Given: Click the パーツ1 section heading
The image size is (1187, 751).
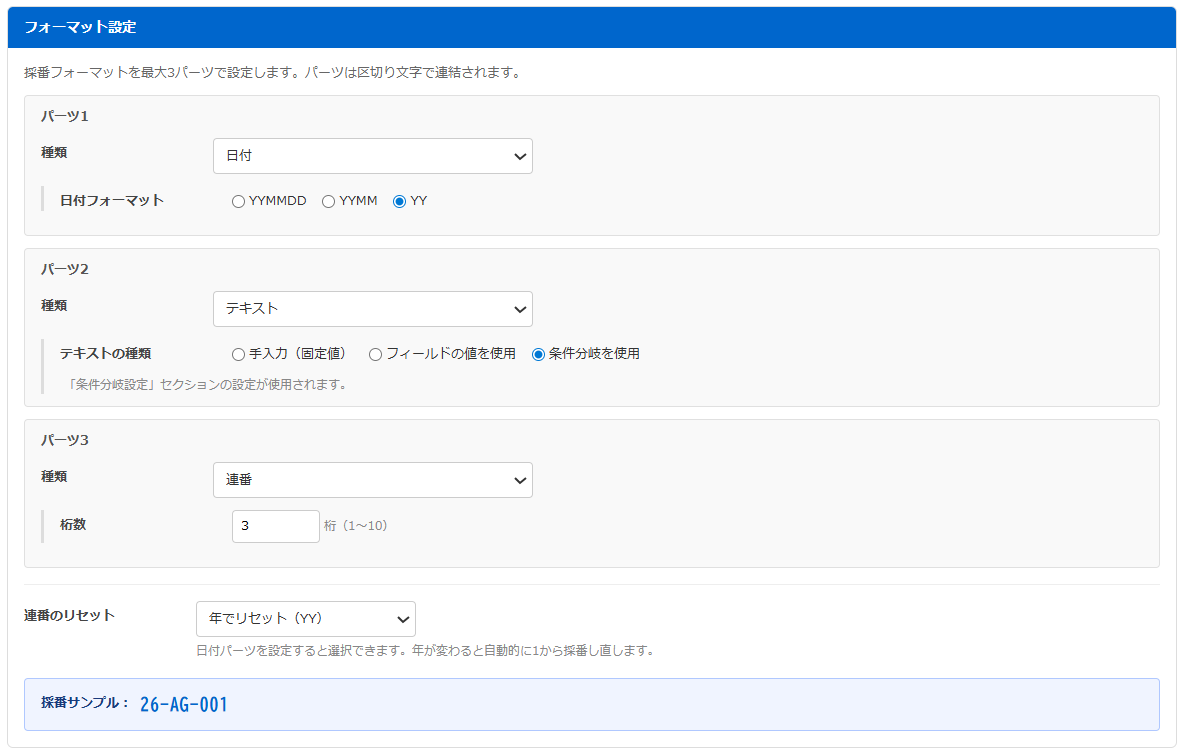Looking at the screenshot, I should coord(65,116).
